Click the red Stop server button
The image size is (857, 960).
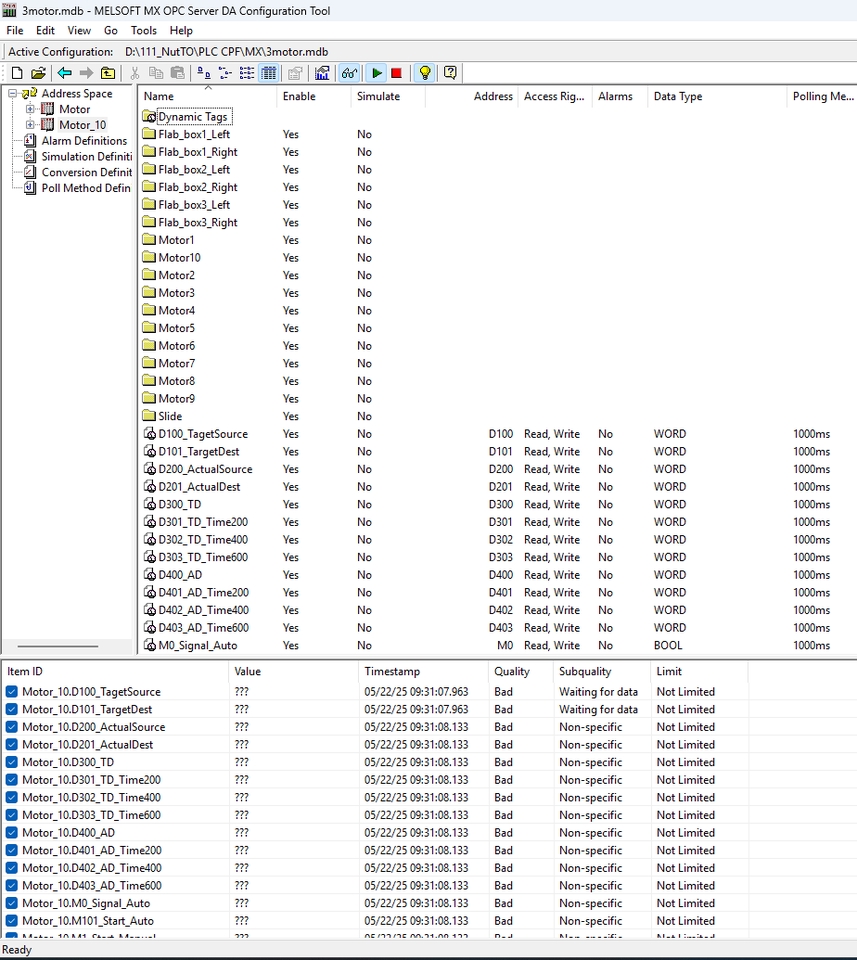coord(396,73)
